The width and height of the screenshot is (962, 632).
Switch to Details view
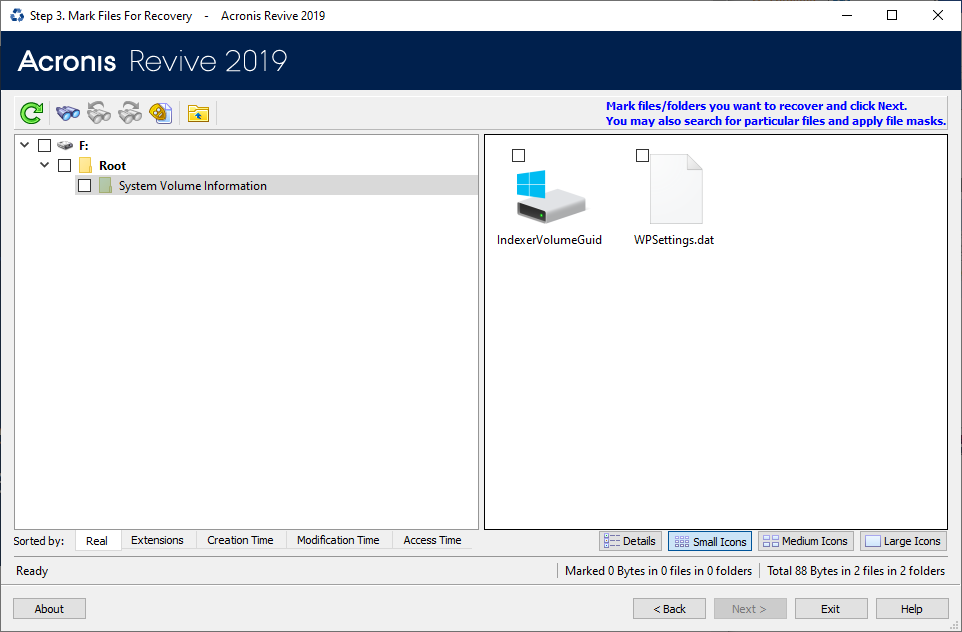coord(630,541)
